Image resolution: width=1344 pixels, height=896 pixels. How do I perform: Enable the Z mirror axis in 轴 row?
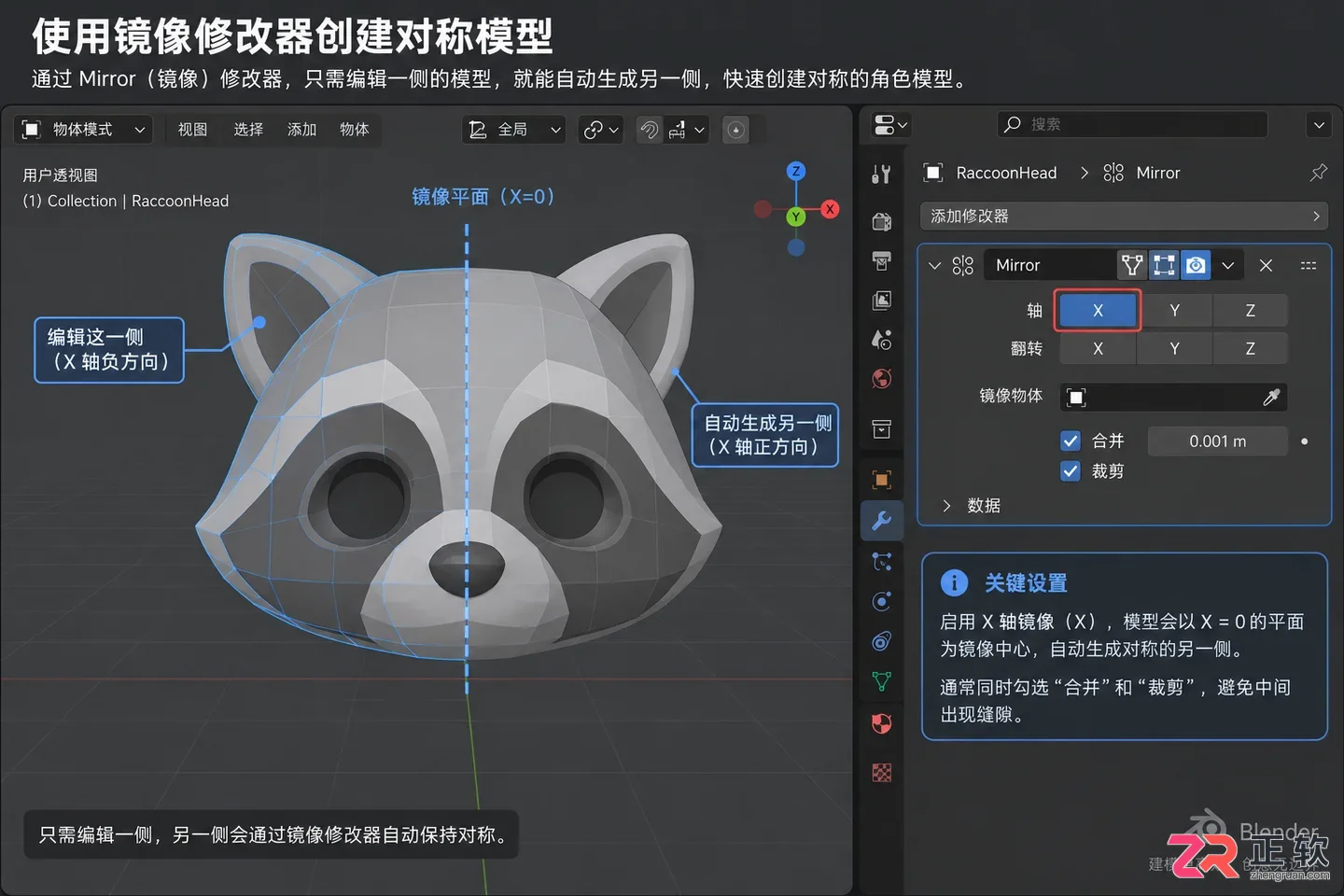click(x=1250, y=311)
